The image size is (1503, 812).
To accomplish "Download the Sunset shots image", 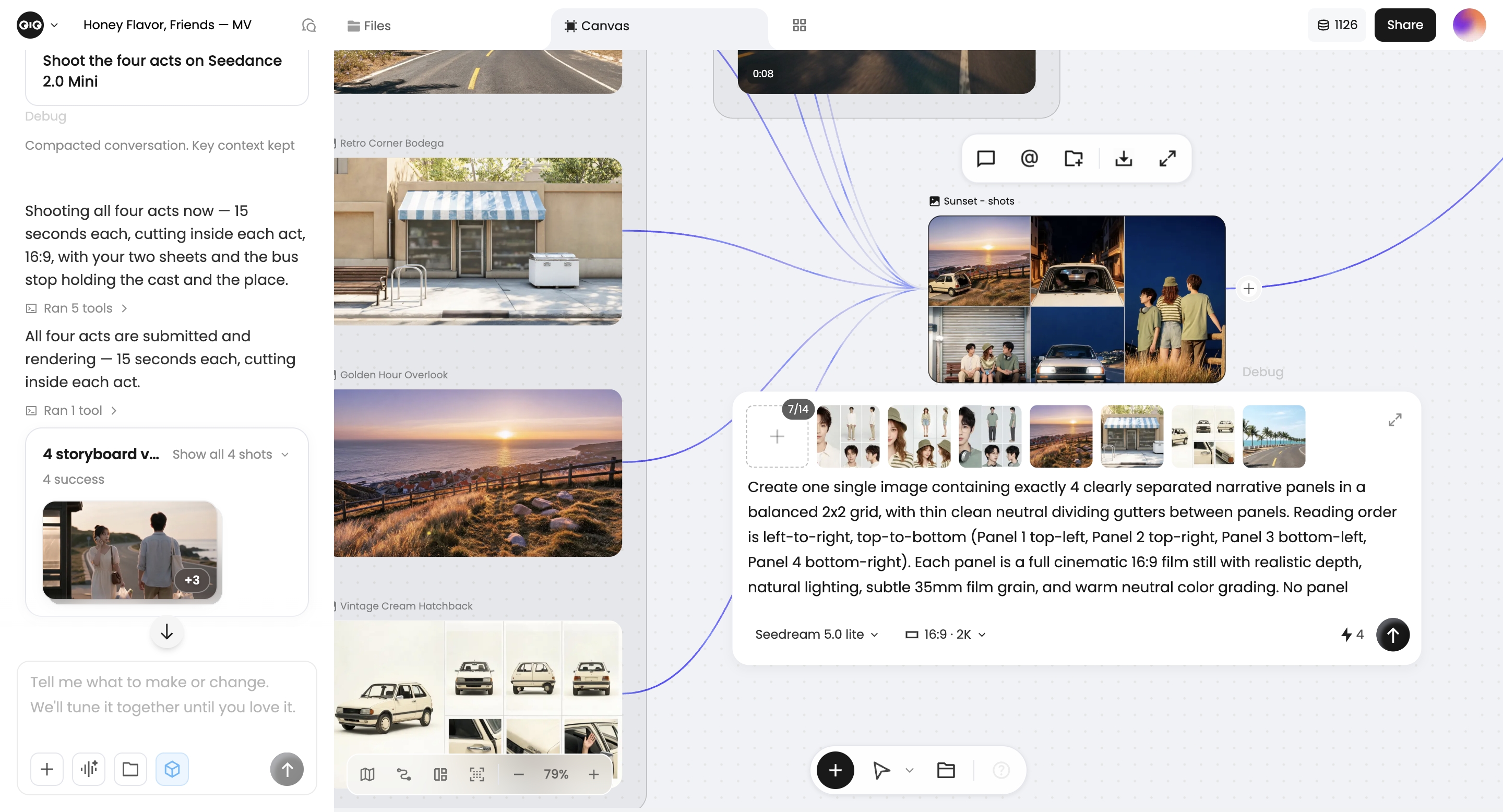I will (1123, 159).
